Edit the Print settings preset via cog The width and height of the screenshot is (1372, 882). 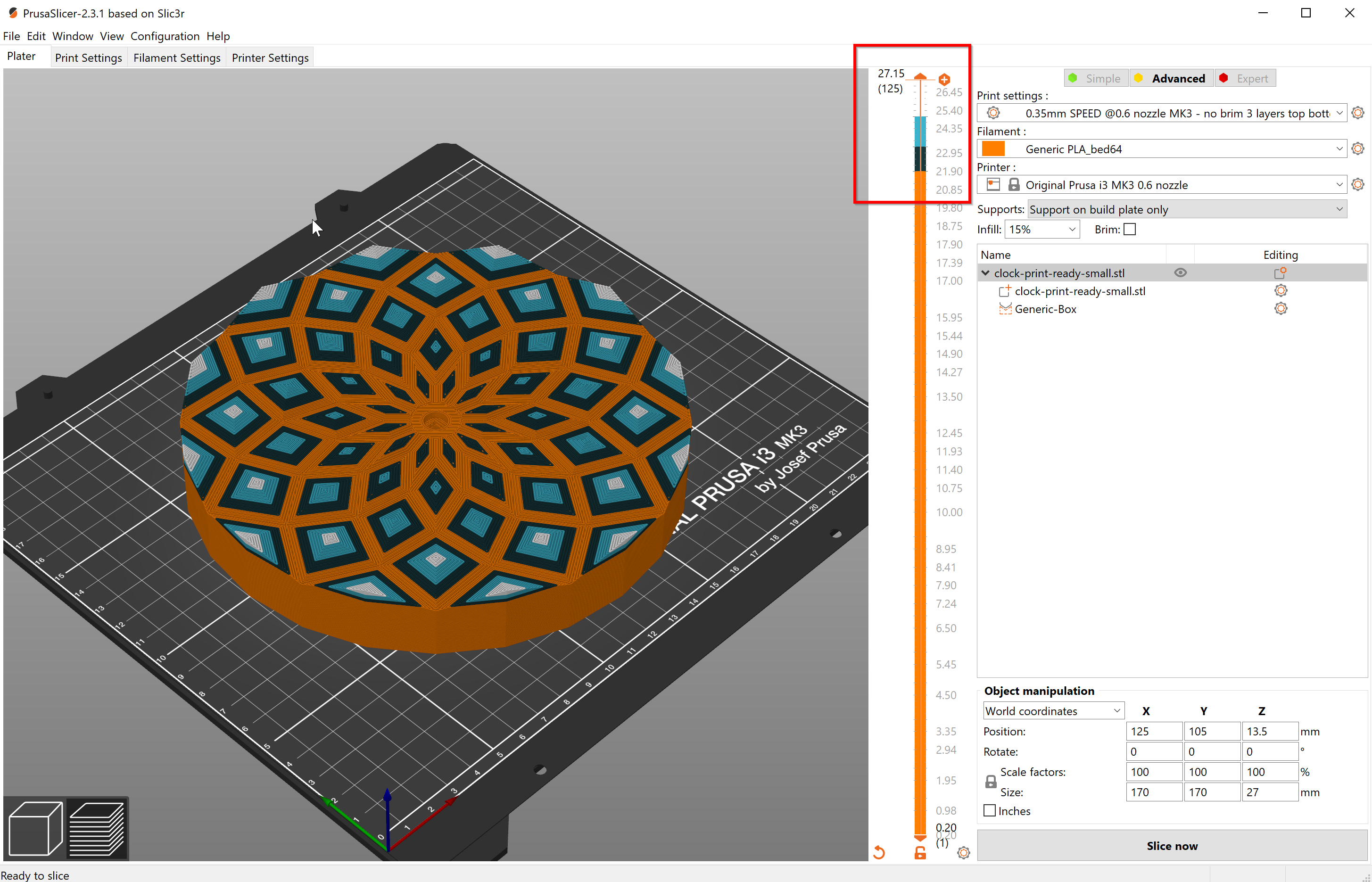[x=1357, y=113]
